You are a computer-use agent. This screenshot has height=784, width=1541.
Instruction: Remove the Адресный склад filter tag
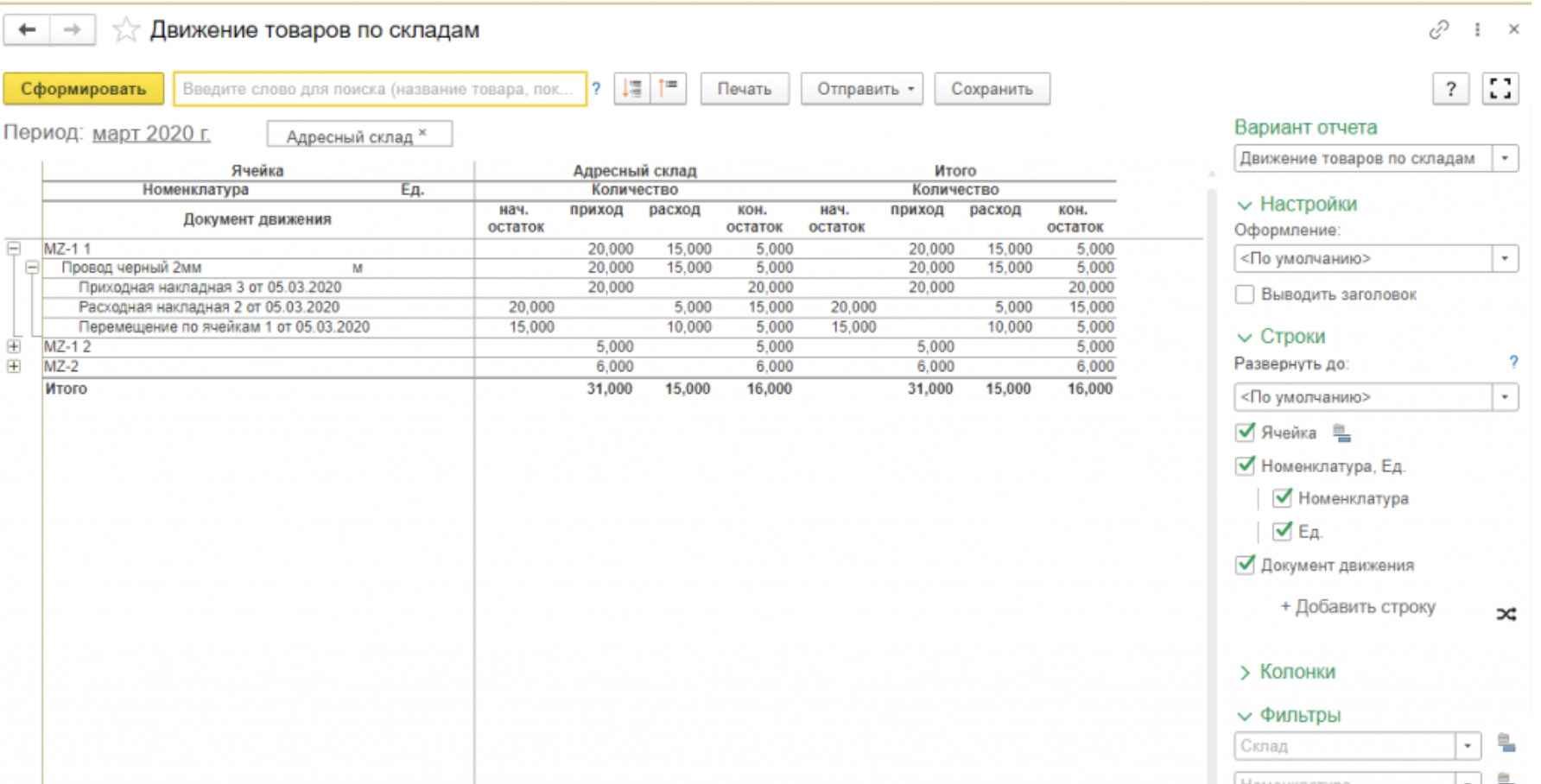422,133
